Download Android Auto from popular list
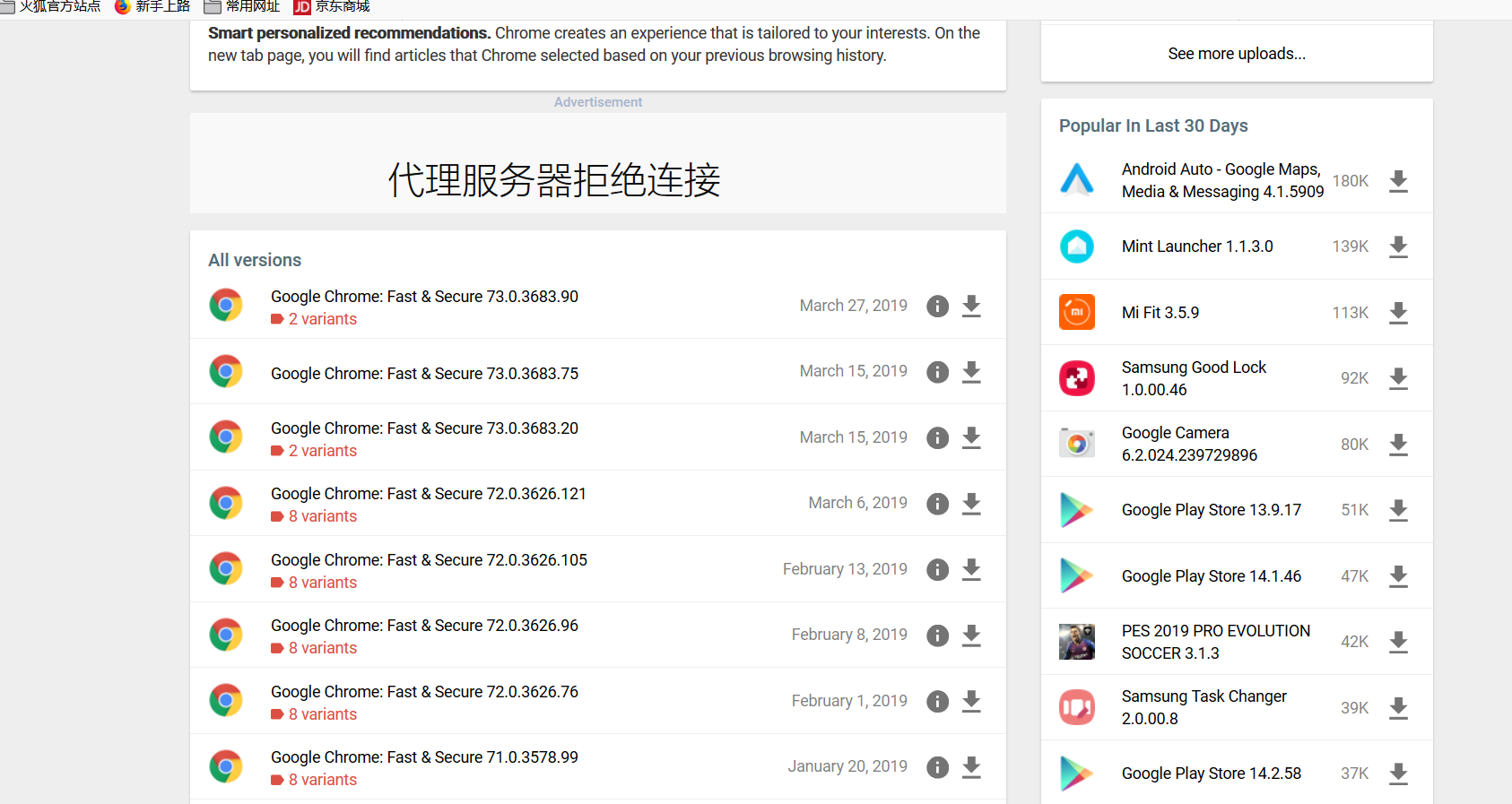The image size is (1512, 804). [1398, 182]
